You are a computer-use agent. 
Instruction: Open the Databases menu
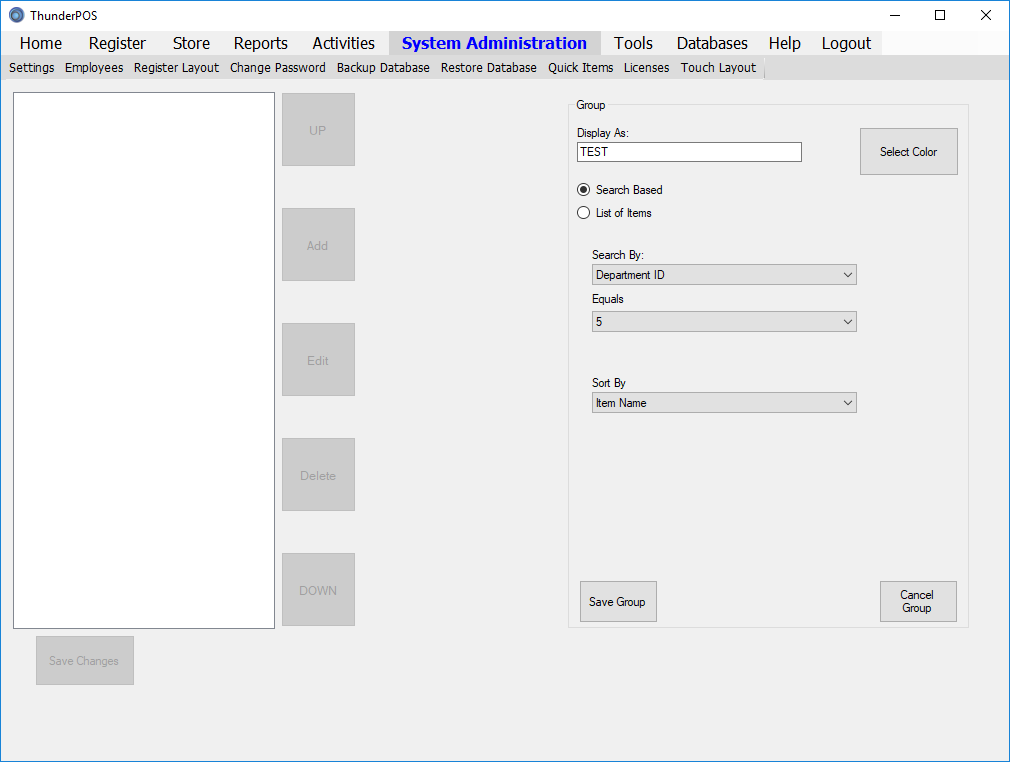pyautogui.click(x=712, y=43)
